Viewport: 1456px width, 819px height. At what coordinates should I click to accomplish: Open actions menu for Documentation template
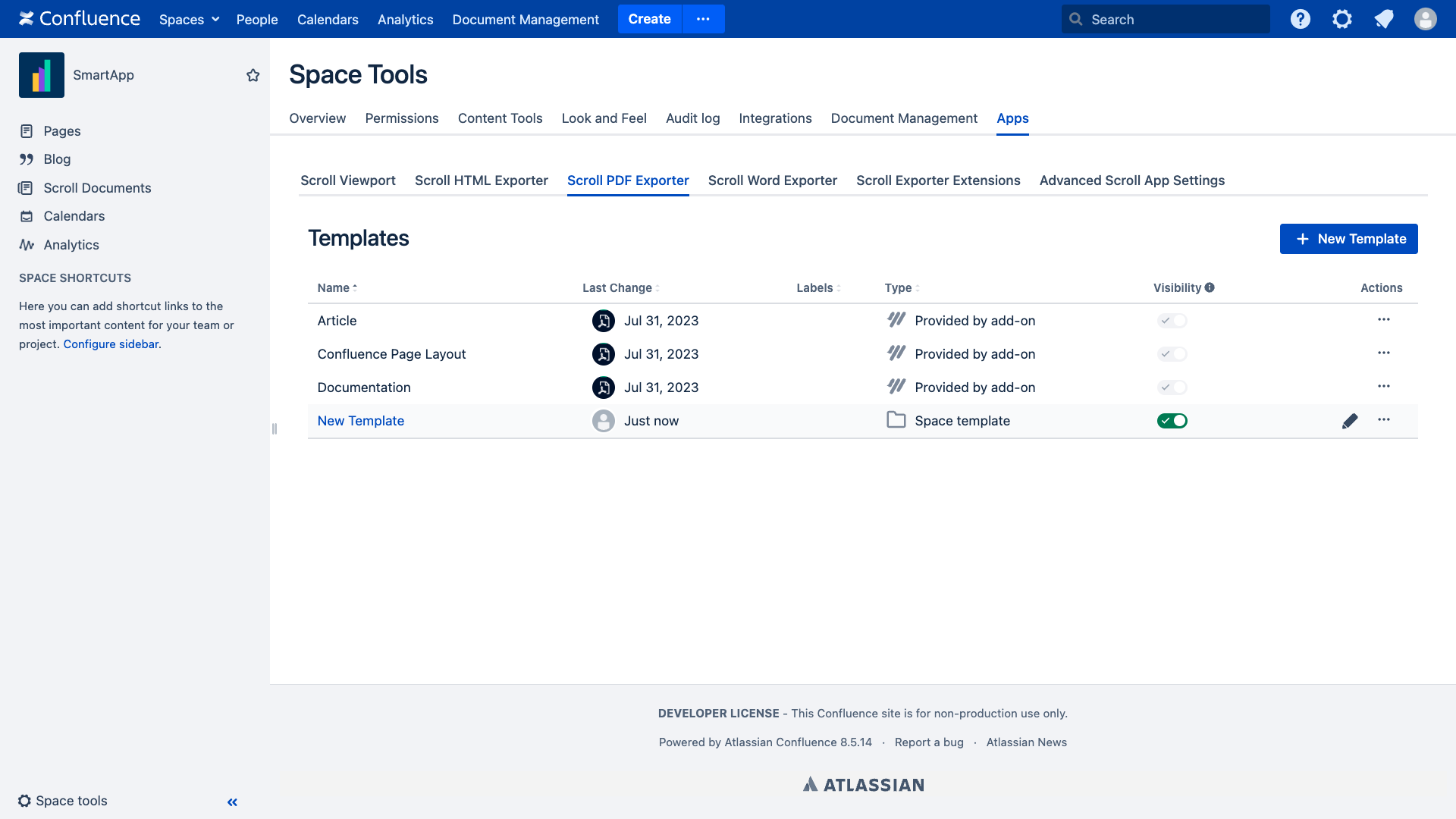1384,387
